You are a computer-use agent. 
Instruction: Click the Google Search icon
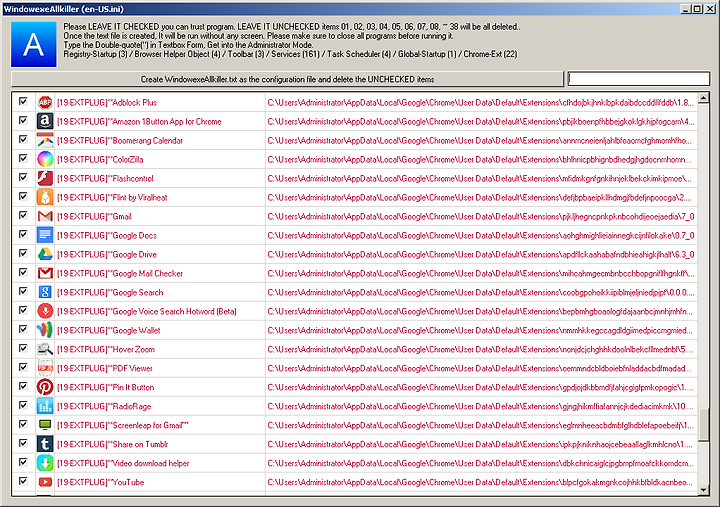click(45, 292)
